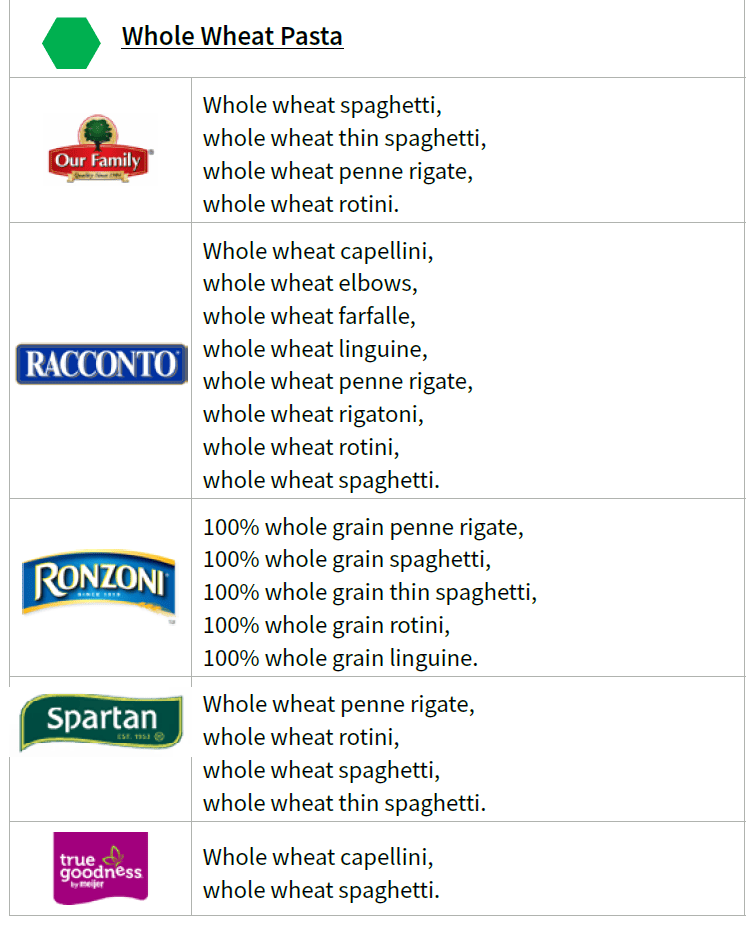Click the Ronzoni brand logo
Image resolution: width=752 pixels, height=932 pixels.
coord(99,584)
